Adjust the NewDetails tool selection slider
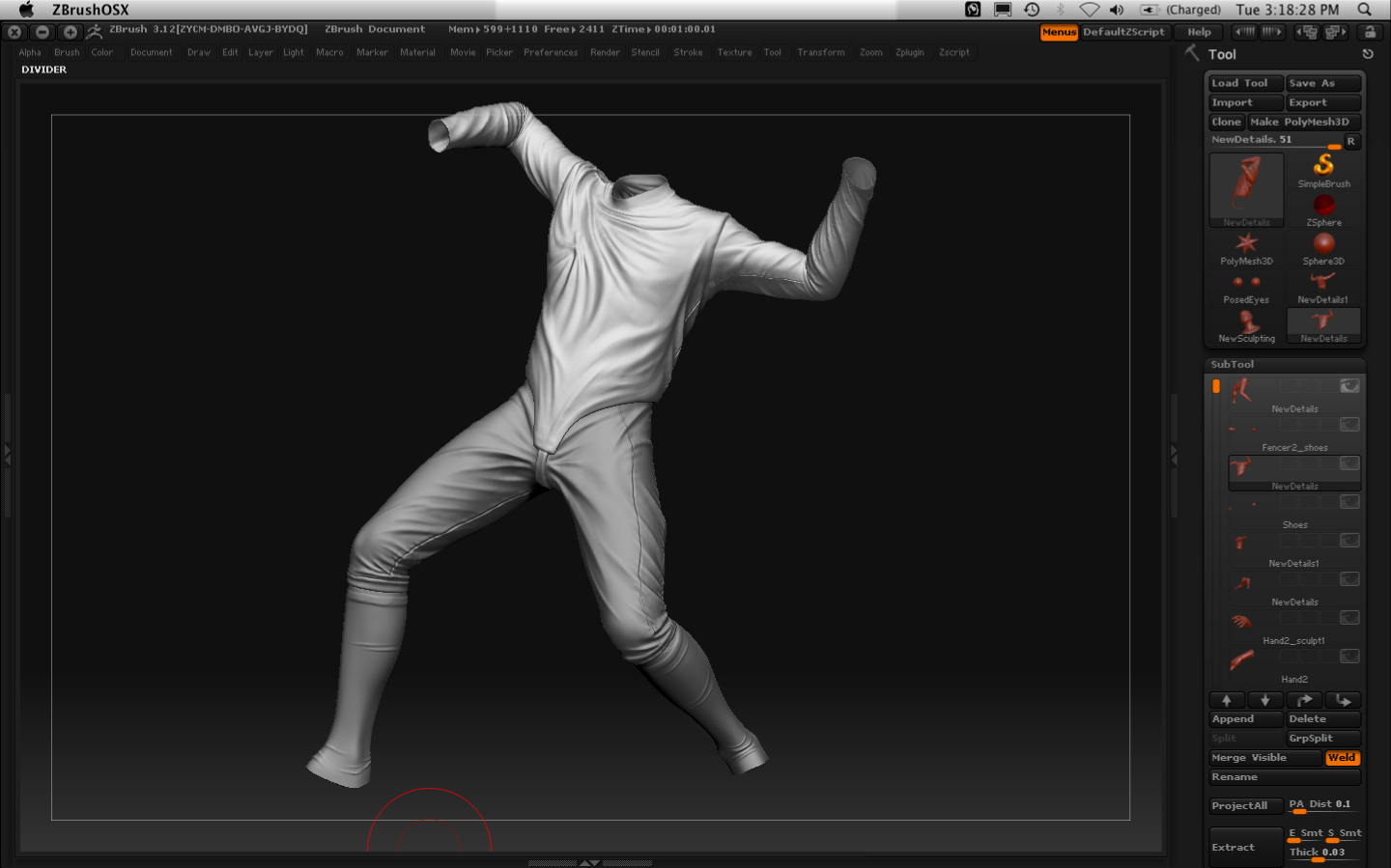Viewport: 1391px width, 868px height. (1275, 141)
